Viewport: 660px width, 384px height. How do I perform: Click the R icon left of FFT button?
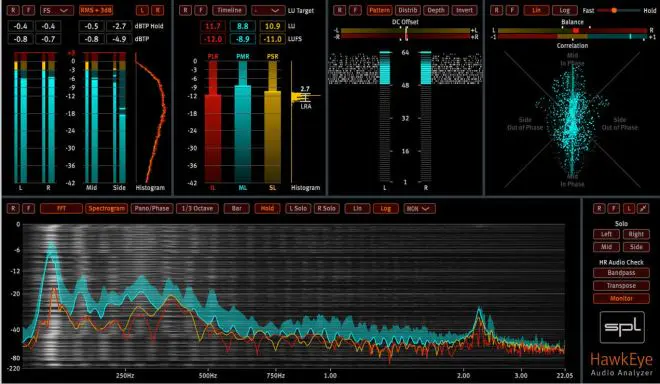tap(13, 208)
